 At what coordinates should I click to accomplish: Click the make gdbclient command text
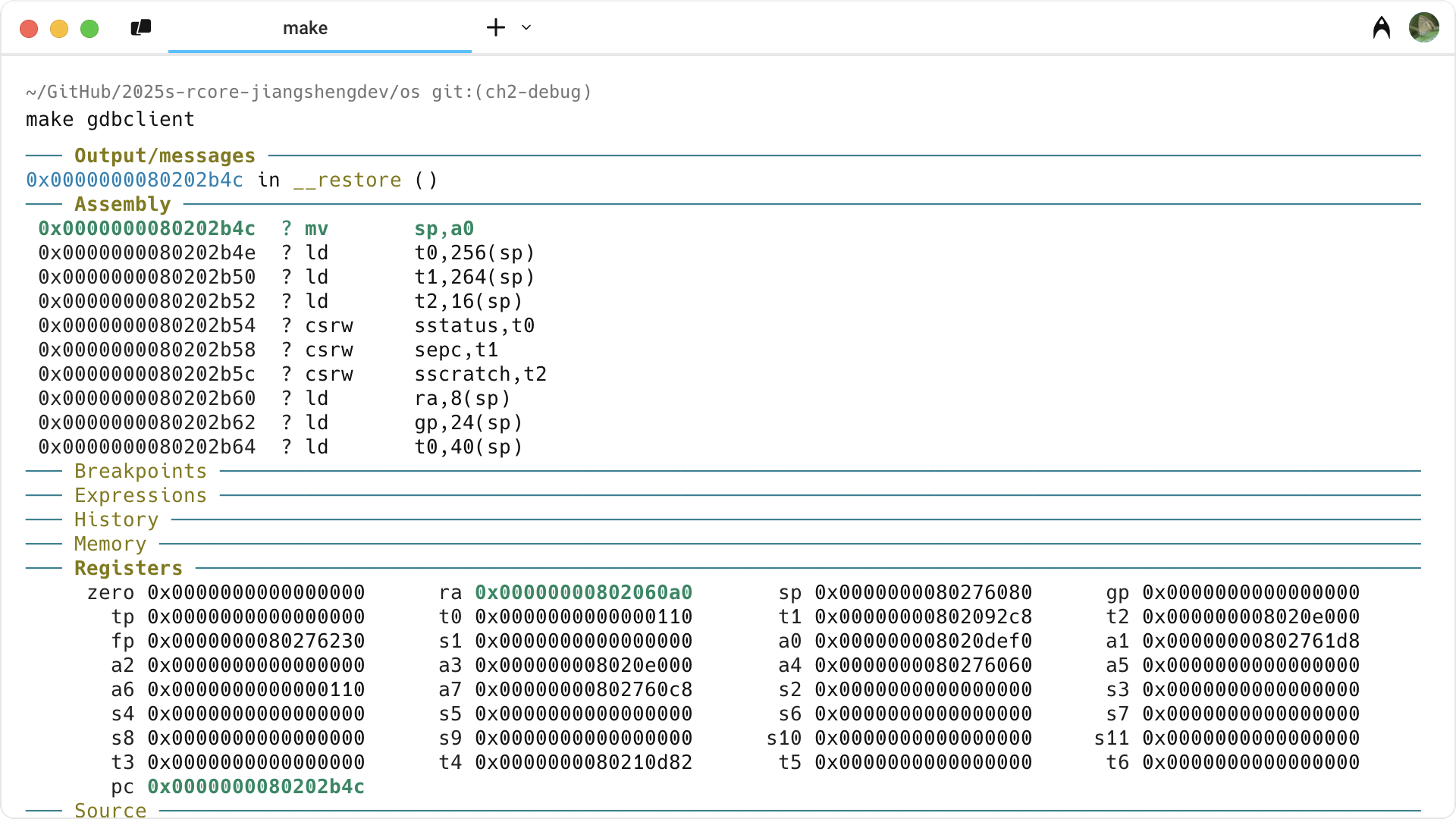[x=110, y=119]
